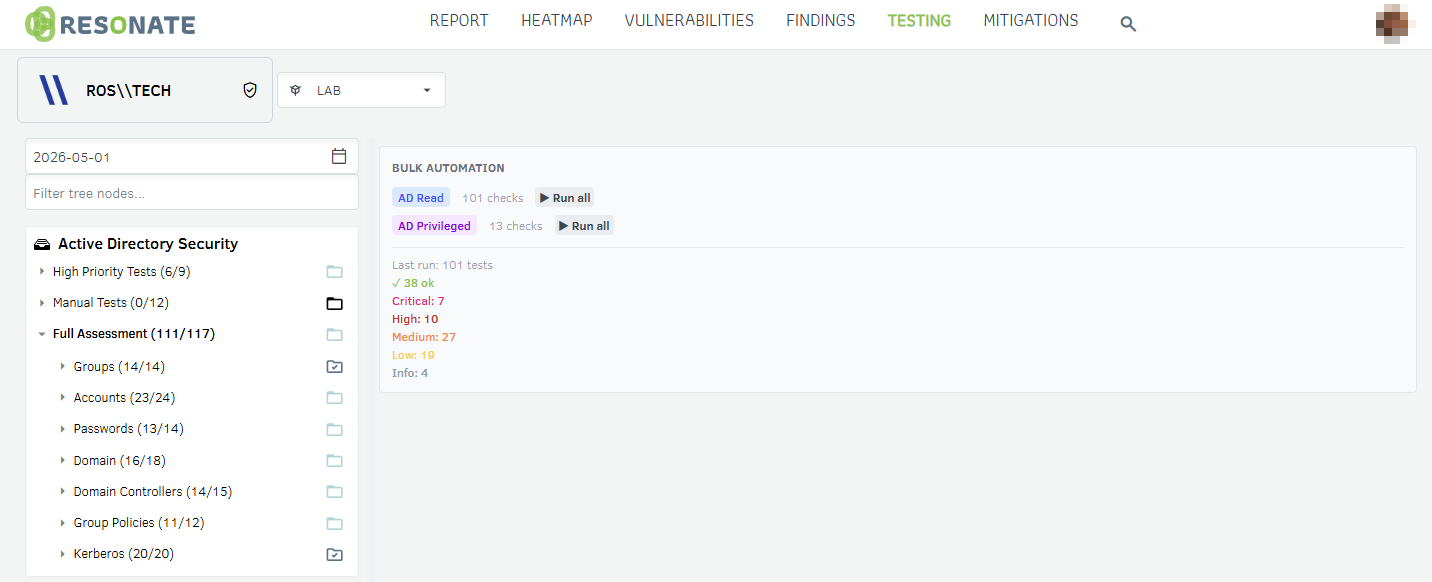Image resolution: width=1432 pixels, height=582 pixels.
Task: Click the 'Low: 19' result
Action: click(413, 355)
